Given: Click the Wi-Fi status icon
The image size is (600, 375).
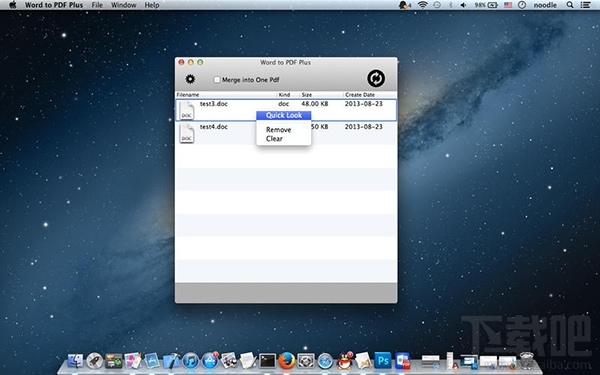Looking at the screenshot, I should tap(422, 5).
